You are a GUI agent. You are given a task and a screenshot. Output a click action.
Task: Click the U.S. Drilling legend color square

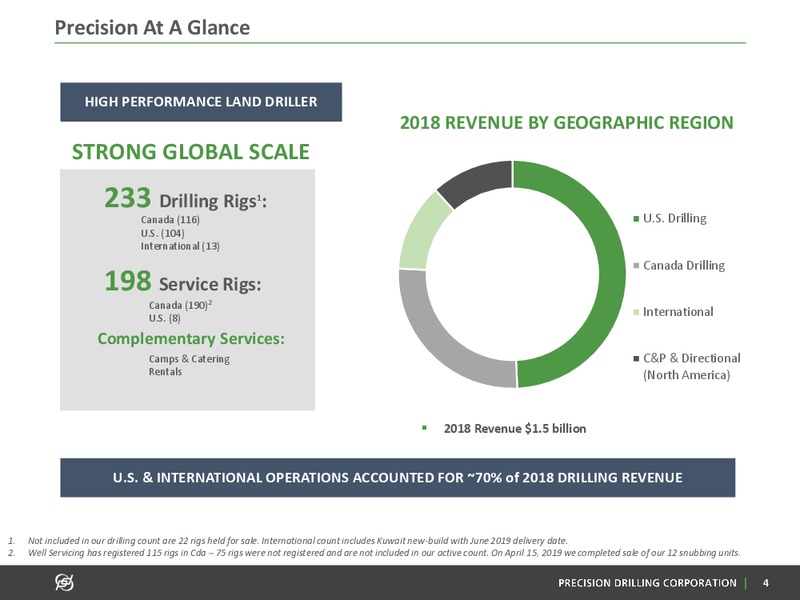click(x=636, y=219)
